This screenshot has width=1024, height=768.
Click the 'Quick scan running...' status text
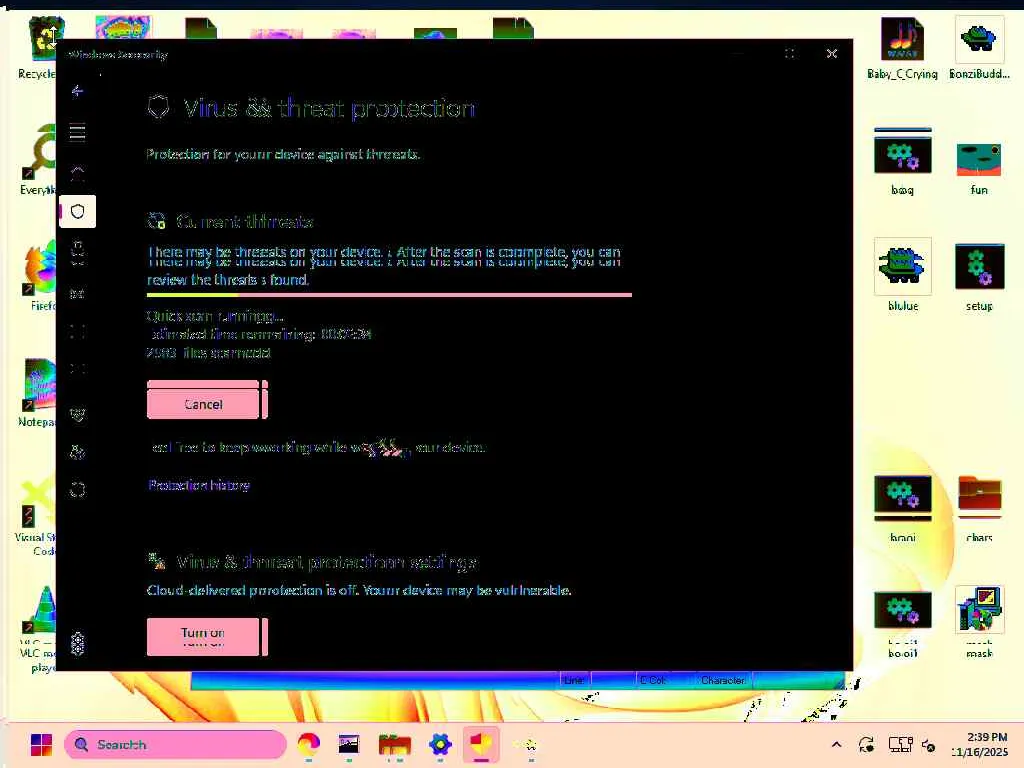click(x=215, y=316)
